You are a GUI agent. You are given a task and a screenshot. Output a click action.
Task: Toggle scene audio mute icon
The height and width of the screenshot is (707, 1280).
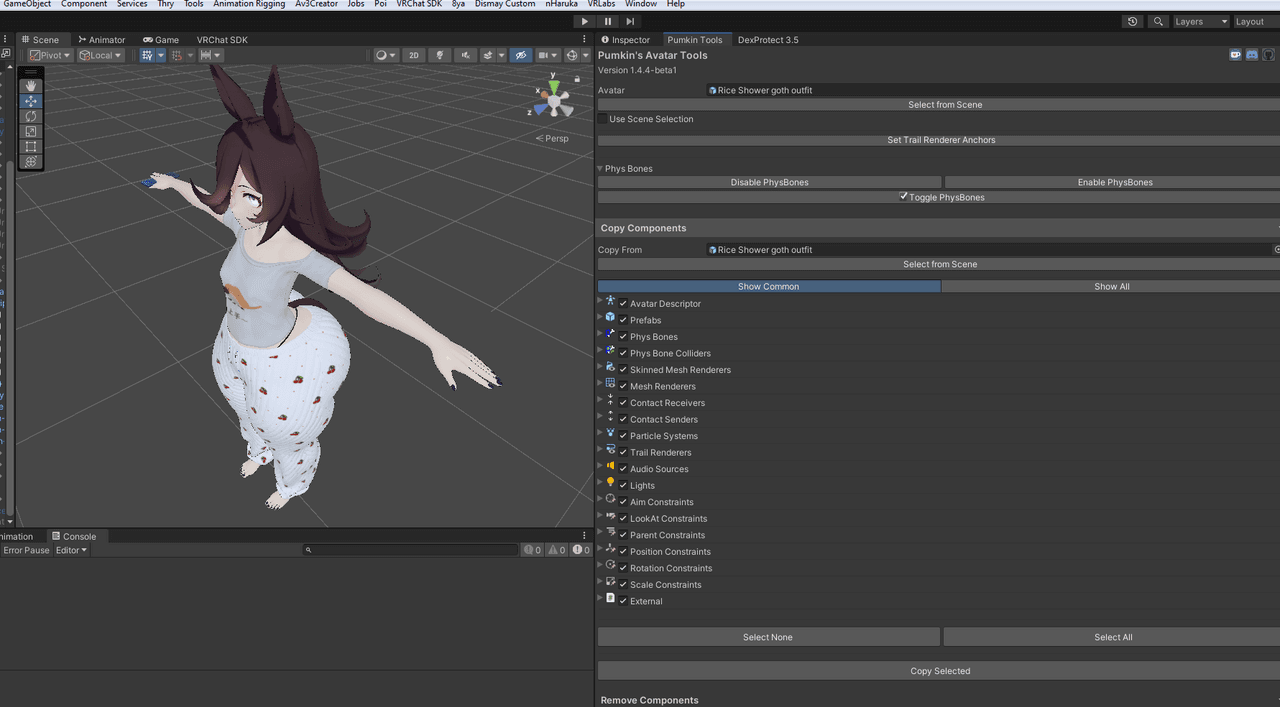pos(465,56)
